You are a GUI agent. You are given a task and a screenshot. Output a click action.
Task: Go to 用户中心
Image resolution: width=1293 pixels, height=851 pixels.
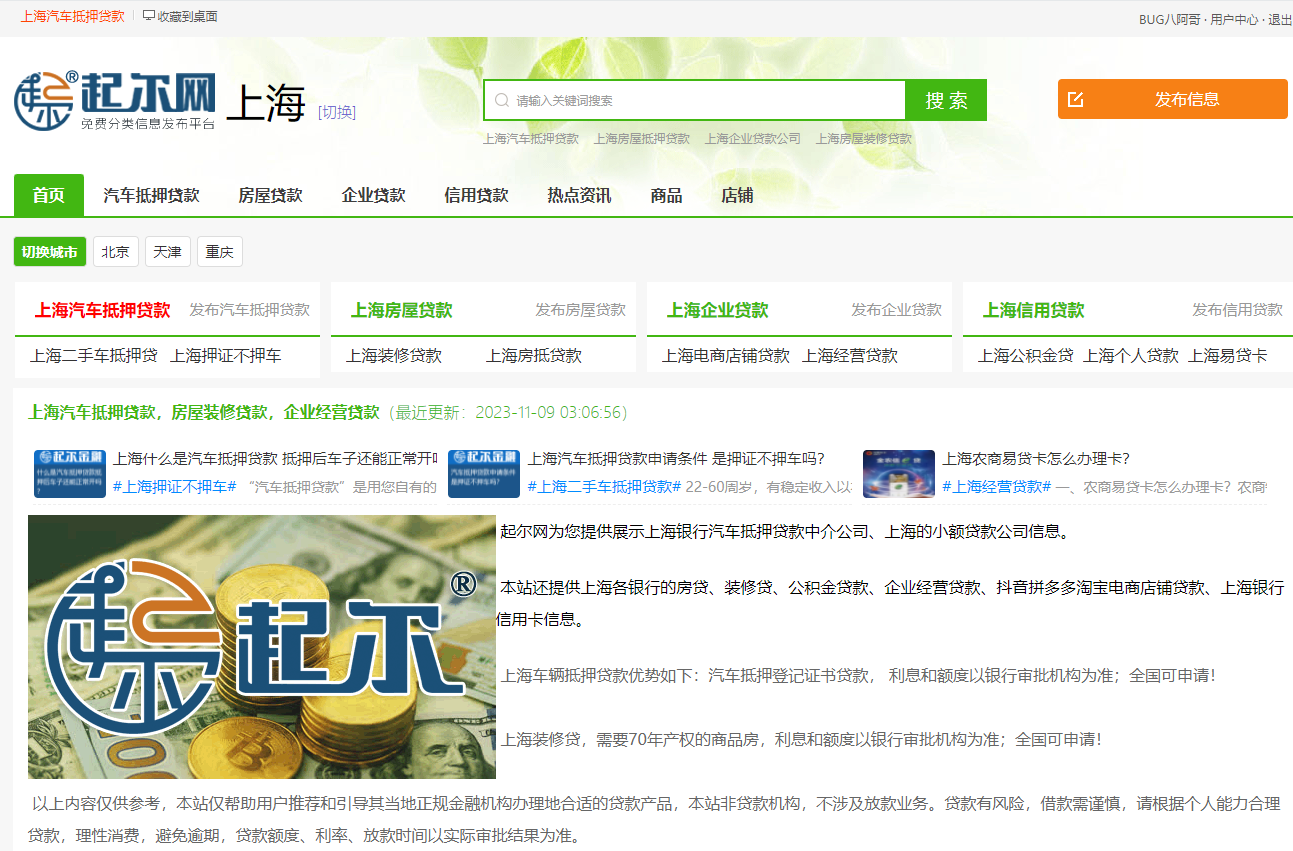[x=1234, y=19]
